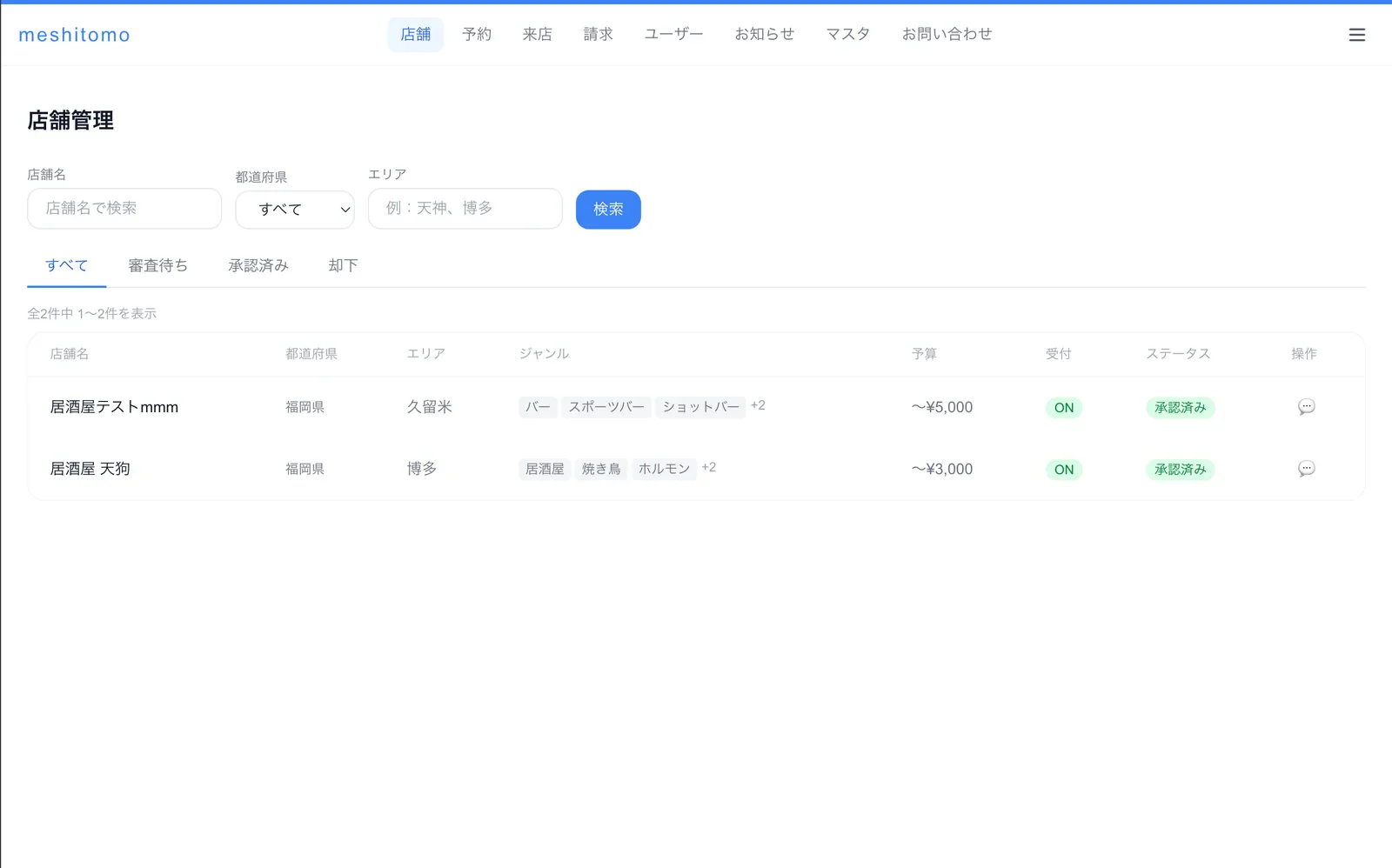This screenshot has width=1392, height=868.
Task: Click the 博多 area cell
Action: 422,469
